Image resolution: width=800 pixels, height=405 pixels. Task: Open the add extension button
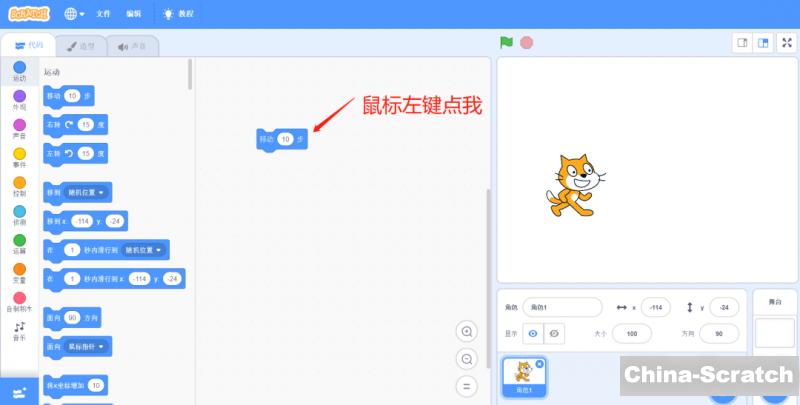[19, 391]
